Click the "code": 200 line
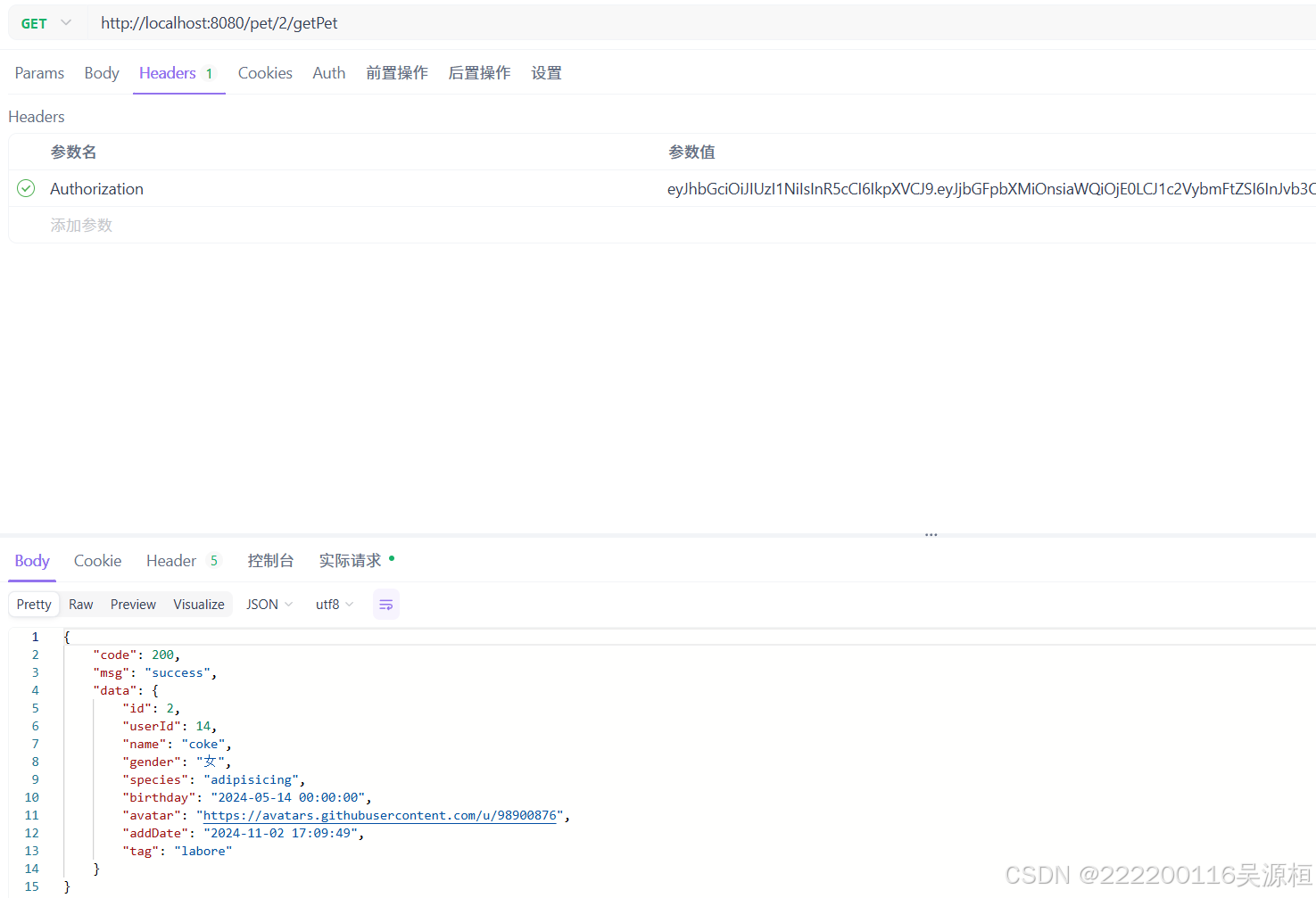The height and width of the screenshot is (898, 1316). tap(137, 655)
